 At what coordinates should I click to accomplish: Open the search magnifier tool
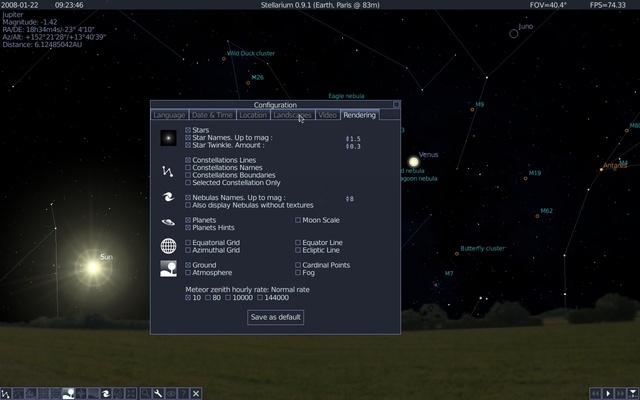[145, 393]
